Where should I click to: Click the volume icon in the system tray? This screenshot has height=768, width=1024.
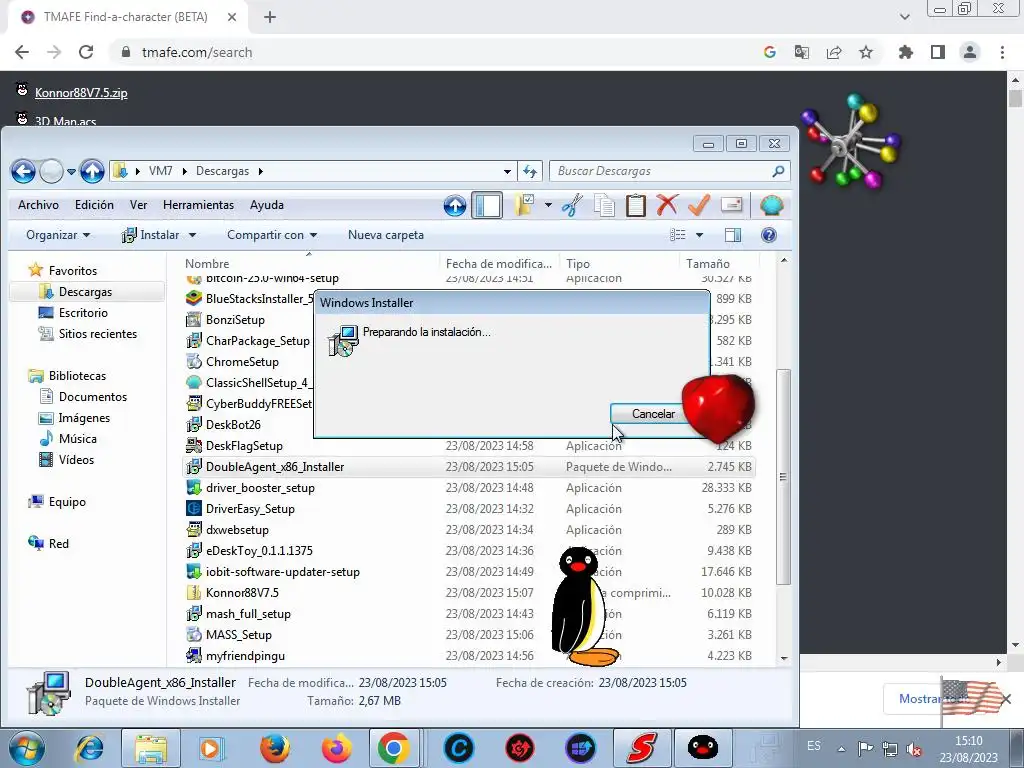tap(914, 748)
